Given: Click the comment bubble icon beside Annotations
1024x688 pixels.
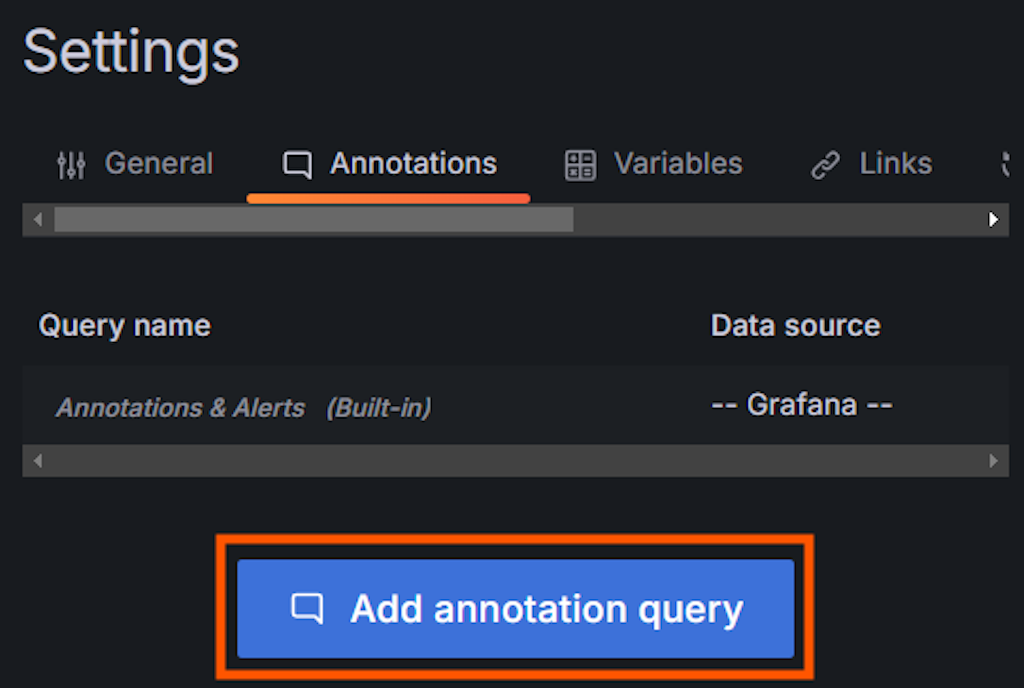Looking at the screenshot, I should [x=297, y=164].
